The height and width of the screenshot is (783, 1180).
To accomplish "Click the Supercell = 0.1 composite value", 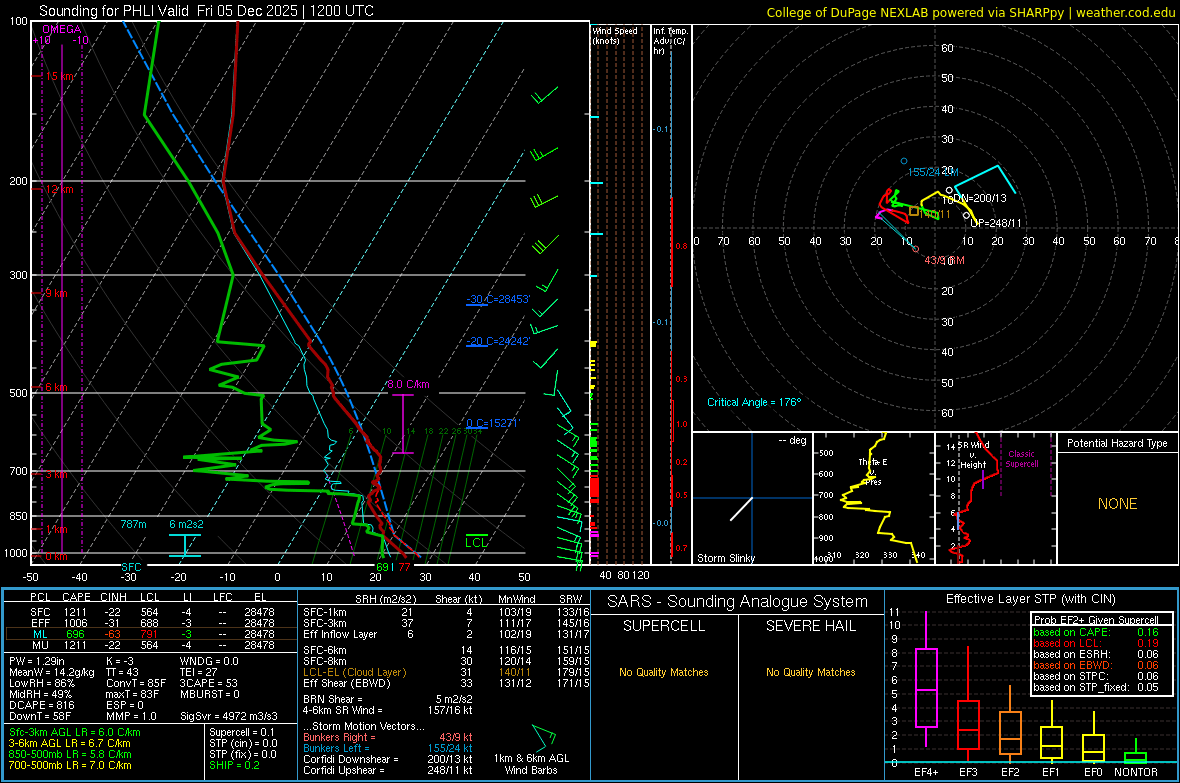I will (x=242, y=732).
